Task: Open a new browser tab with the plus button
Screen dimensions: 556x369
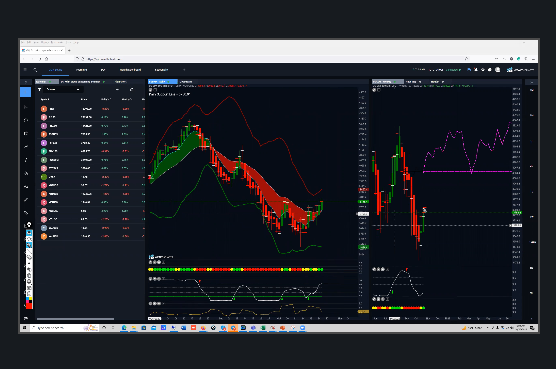Action: [69, 50]
